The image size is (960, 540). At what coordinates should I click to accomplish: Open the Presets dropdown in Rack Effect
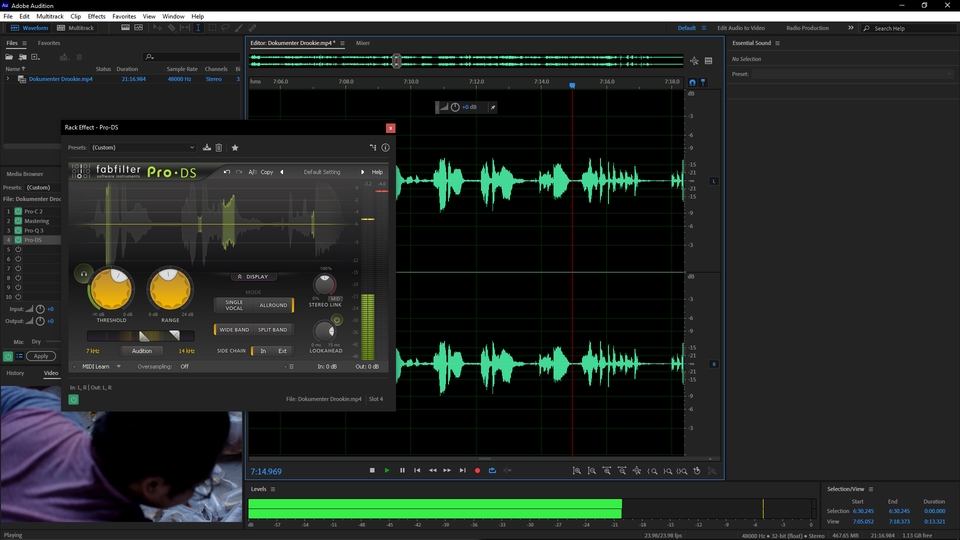(x=143, y=148)
